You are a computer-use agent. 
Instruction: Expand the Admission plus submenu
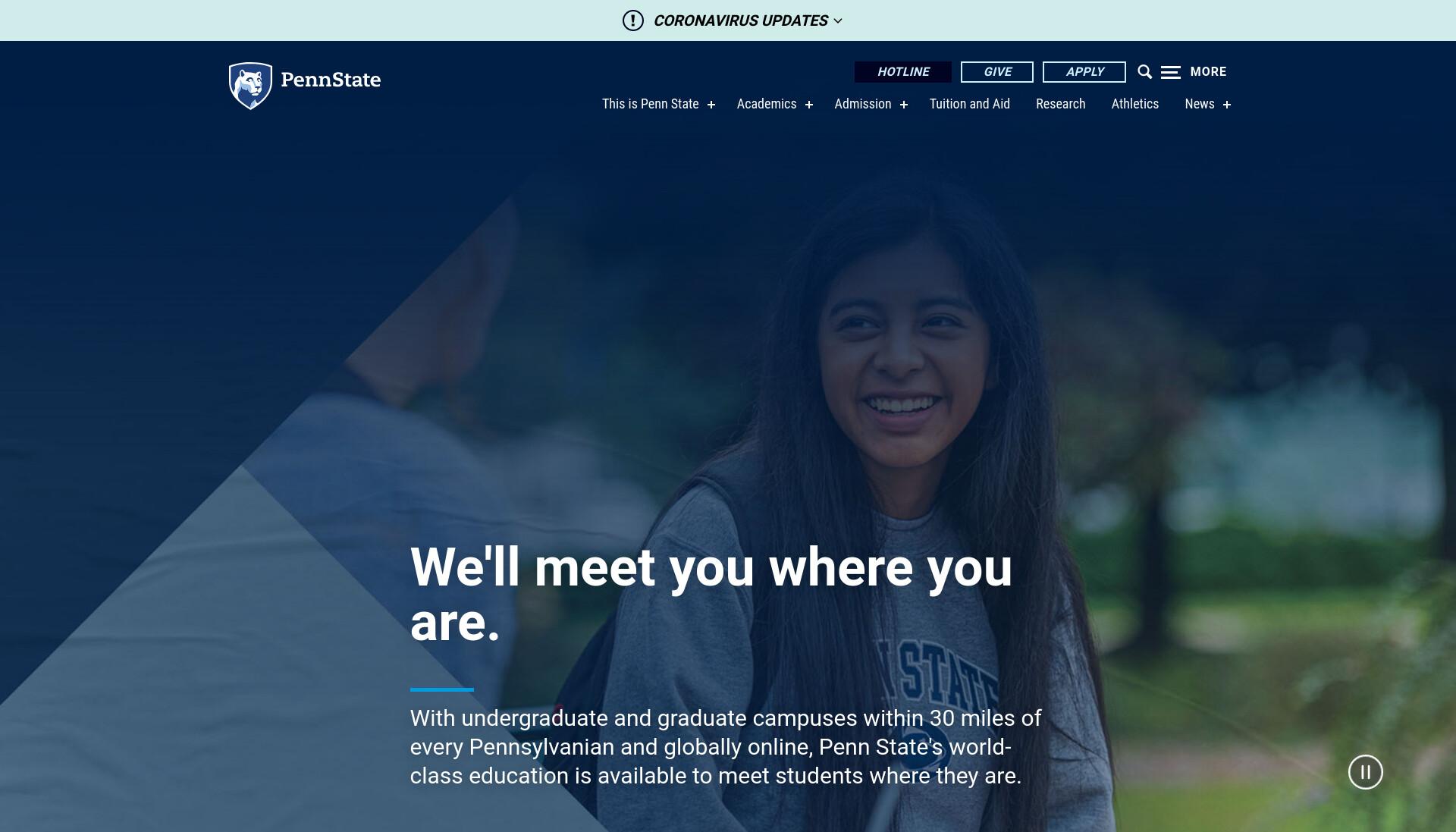tap(904, 105)
